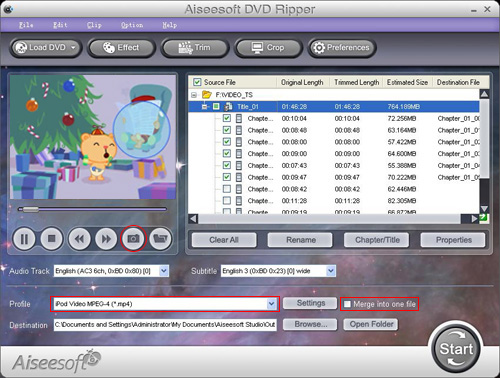
Task: Open the Option menu
Action: (132, 25)
